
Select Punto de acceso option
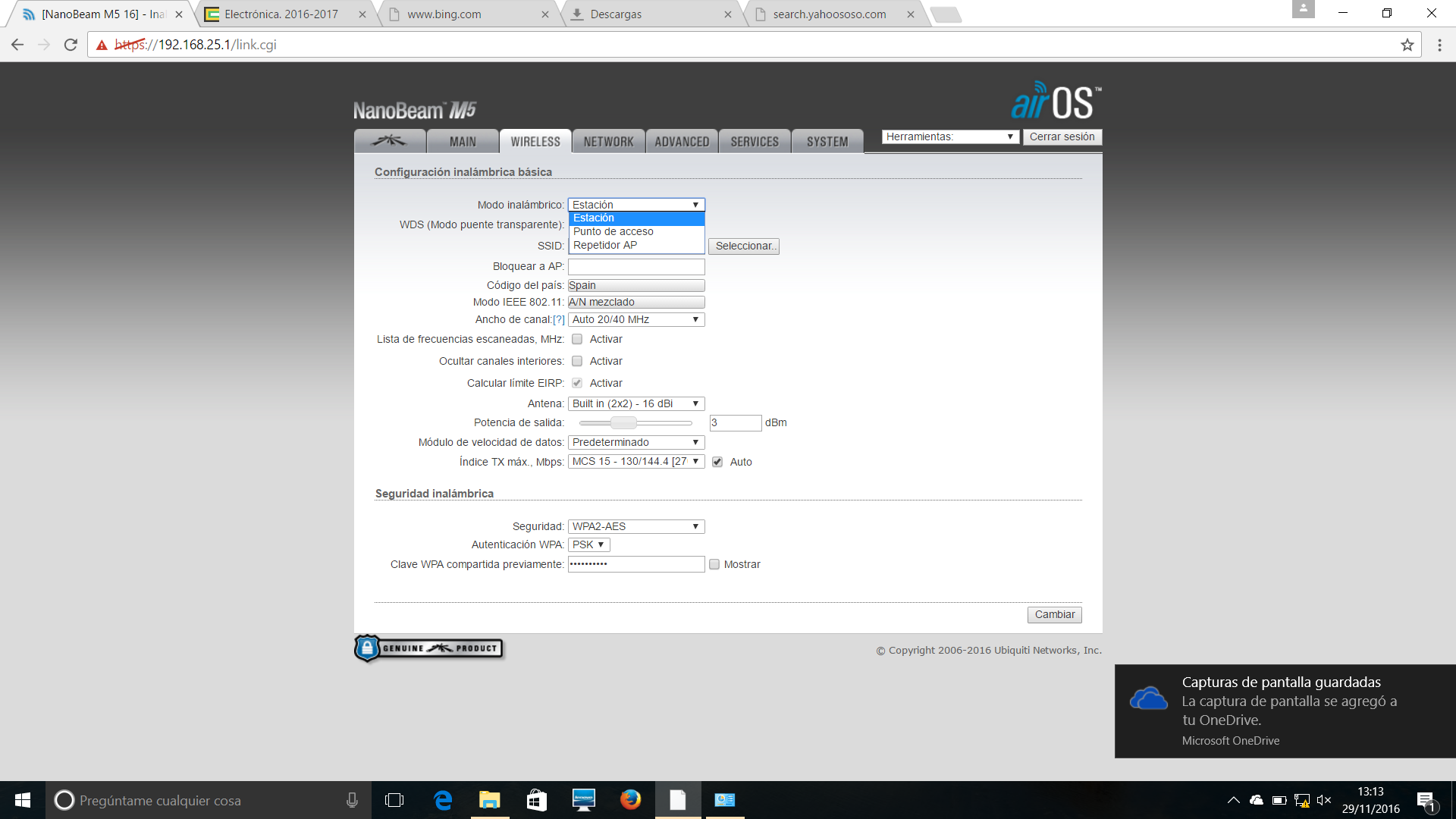pyautogui.click(x=636, y=231)
